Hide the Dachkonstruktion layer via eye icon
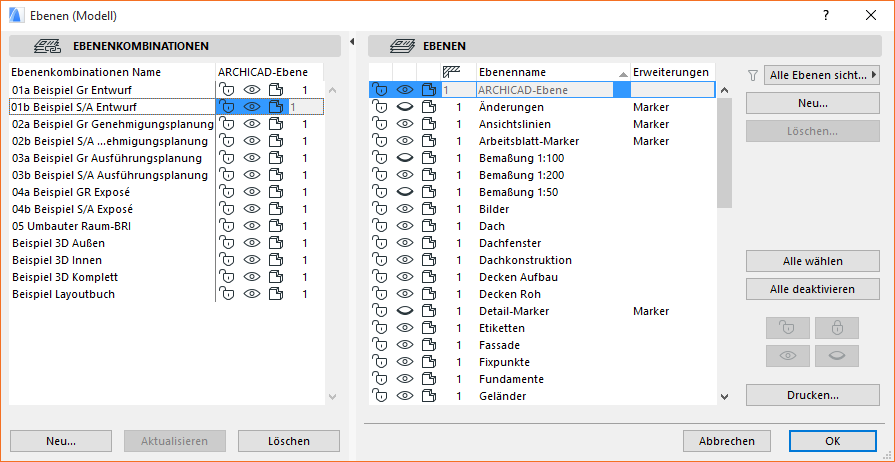Viewport: 895px width, 462px height. (x=405, y=260)
